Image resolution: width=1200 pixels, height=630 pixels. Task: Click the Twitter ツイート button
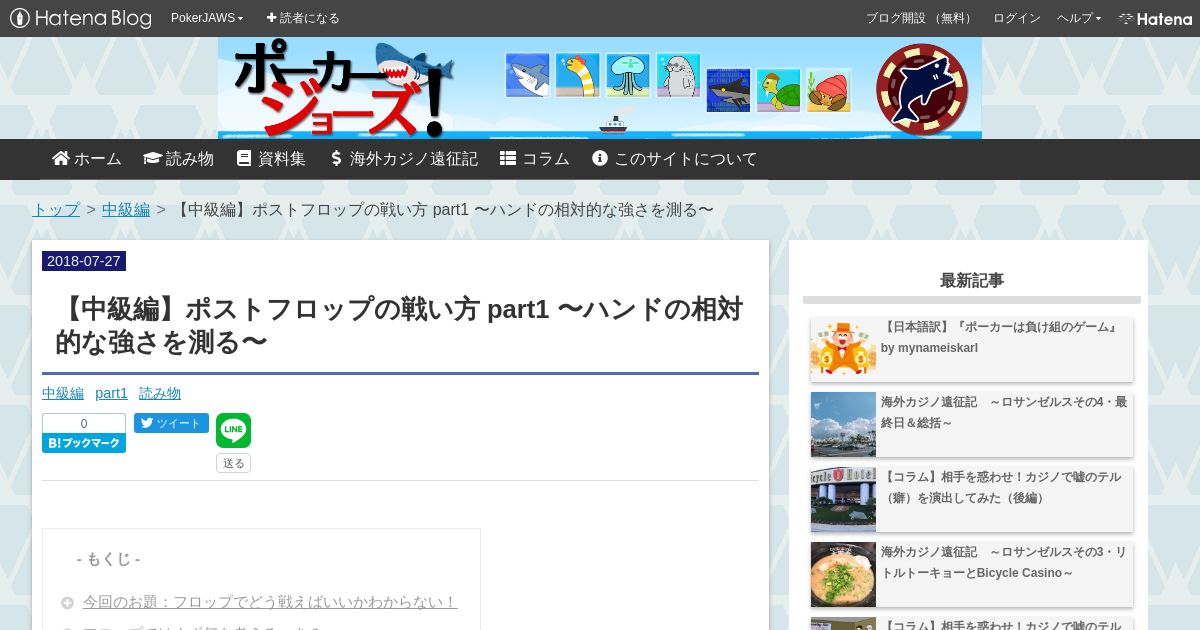171,423
